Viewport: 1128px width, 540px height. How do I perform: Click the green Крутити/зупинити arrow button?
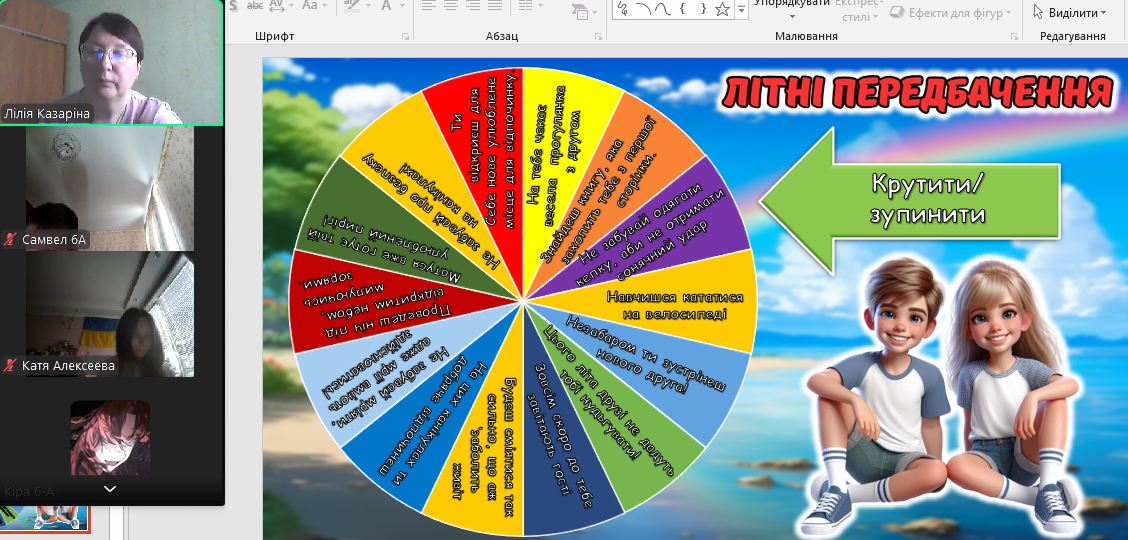909,201
